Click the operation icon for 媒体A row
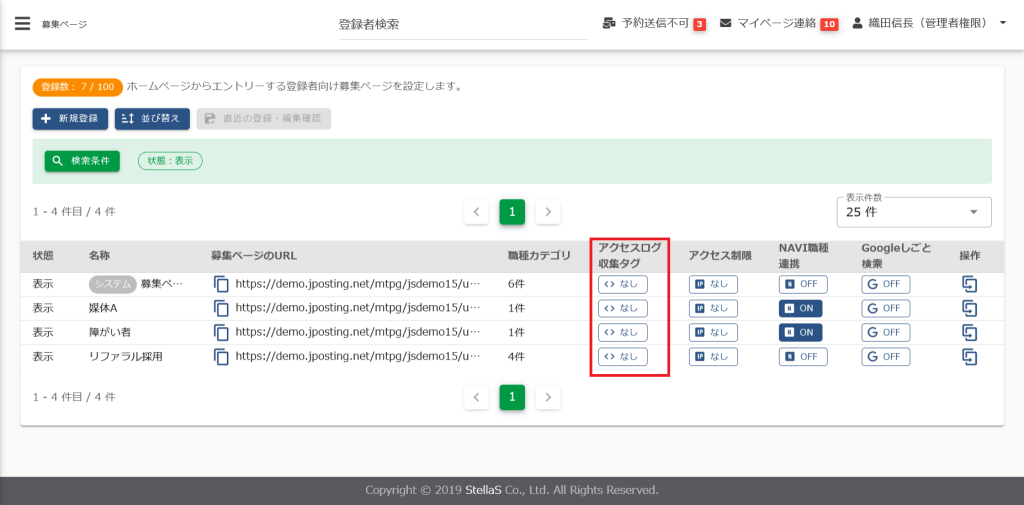This screenshot has height=505, width=1024. tap(969, 308)
